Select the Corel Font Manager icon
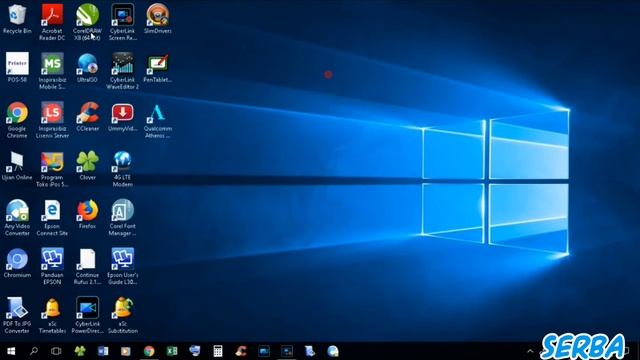 point(122,218)
